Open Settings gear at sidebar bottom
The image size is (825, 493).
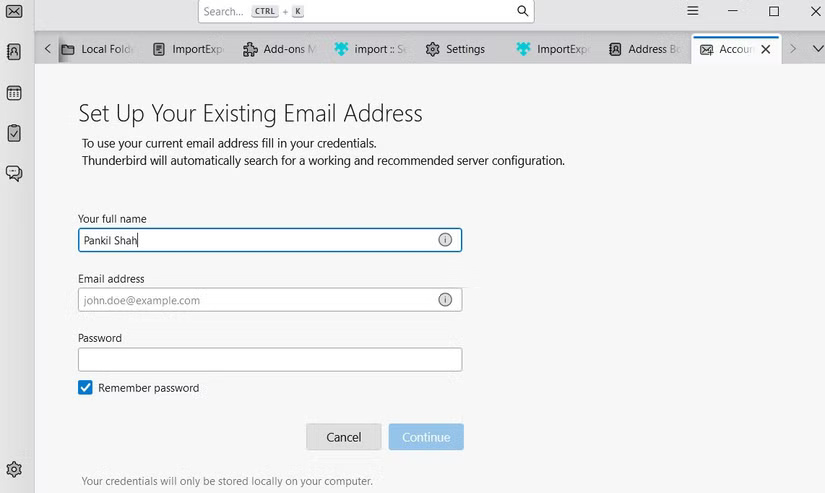tap(14, 469)
